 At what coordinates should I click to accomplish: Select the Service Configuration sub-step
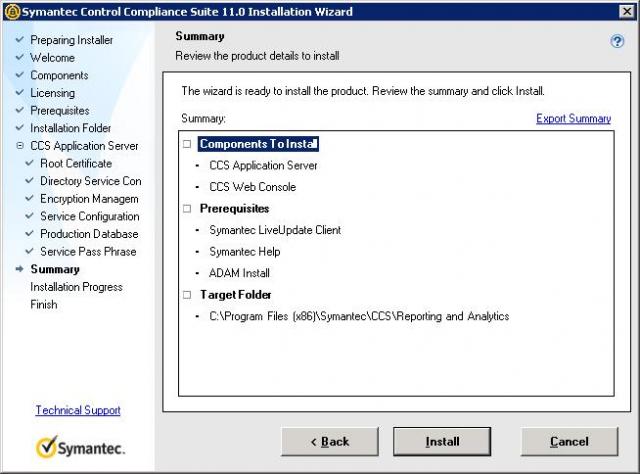[x=90, y=216]
